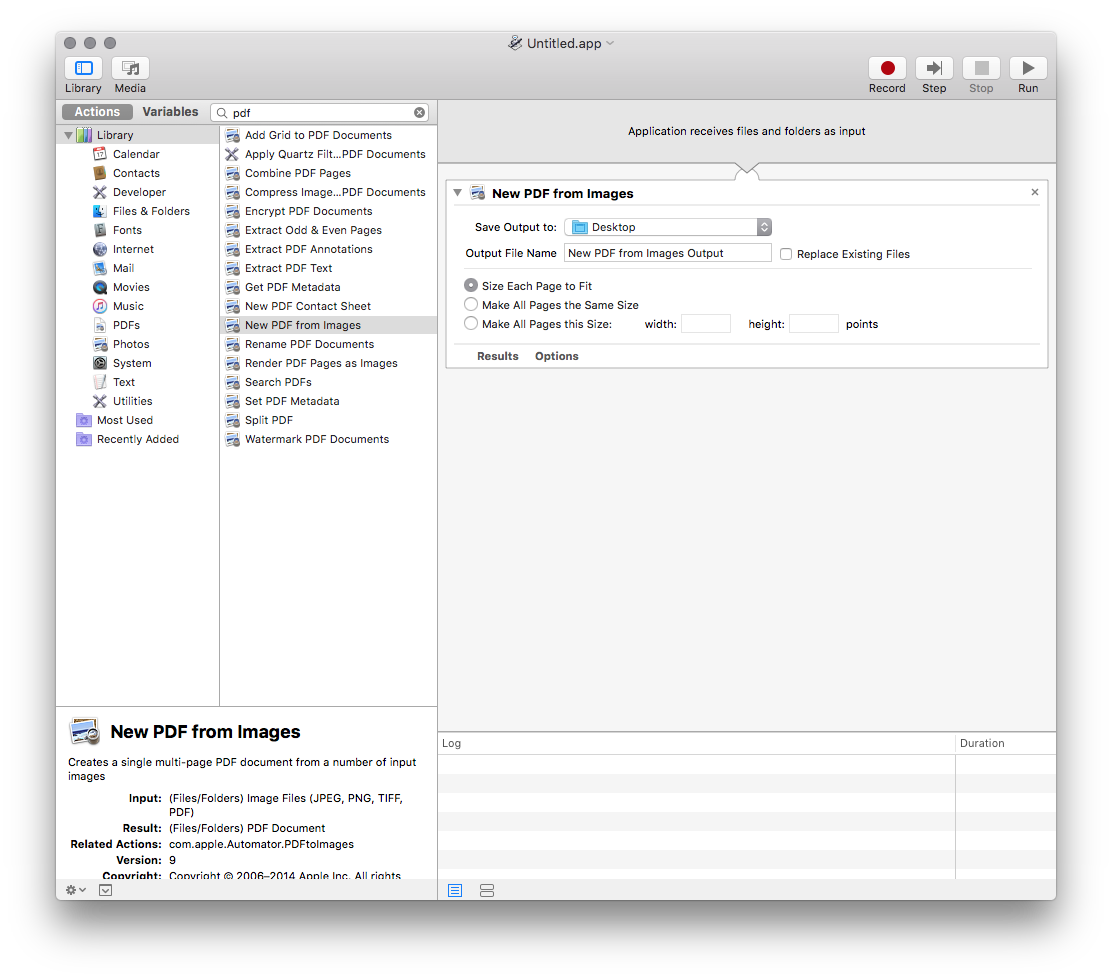This screenshot has width=1112, height=980.
Task: Select the Mail library category
Action: click(x=123, y=268)
